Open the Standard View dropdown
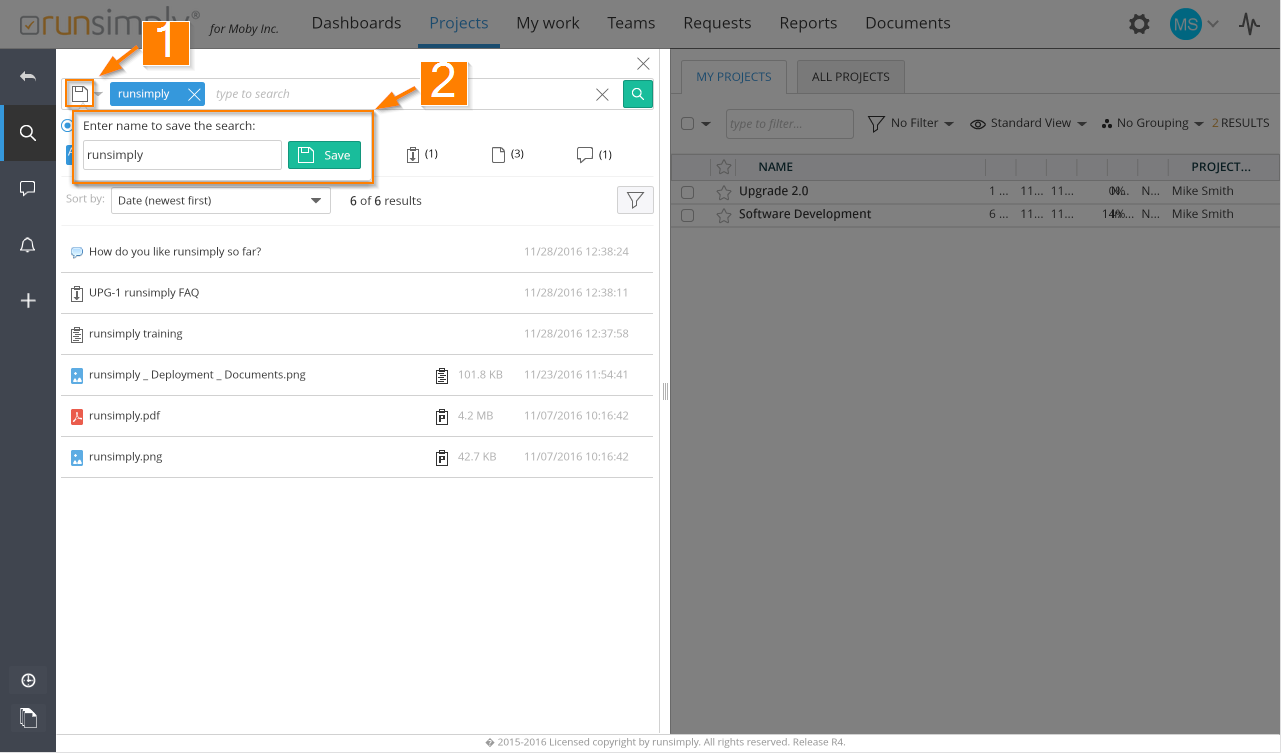The width and height of the screenshot is (1281, 753). pyautogui.click(x=1029, y=123)
